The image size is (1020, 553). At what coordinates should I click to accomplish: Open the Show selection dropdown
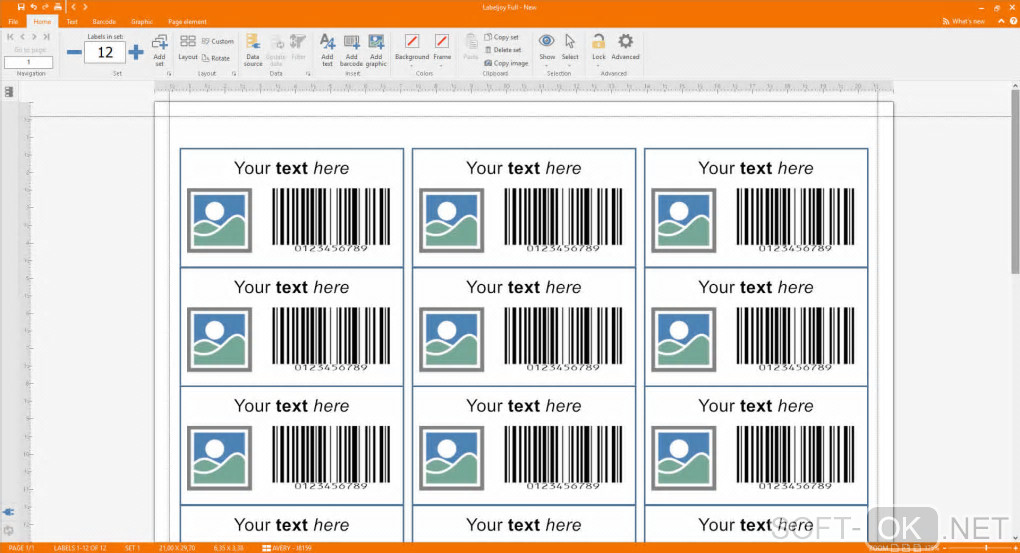(x=547, y=48)
